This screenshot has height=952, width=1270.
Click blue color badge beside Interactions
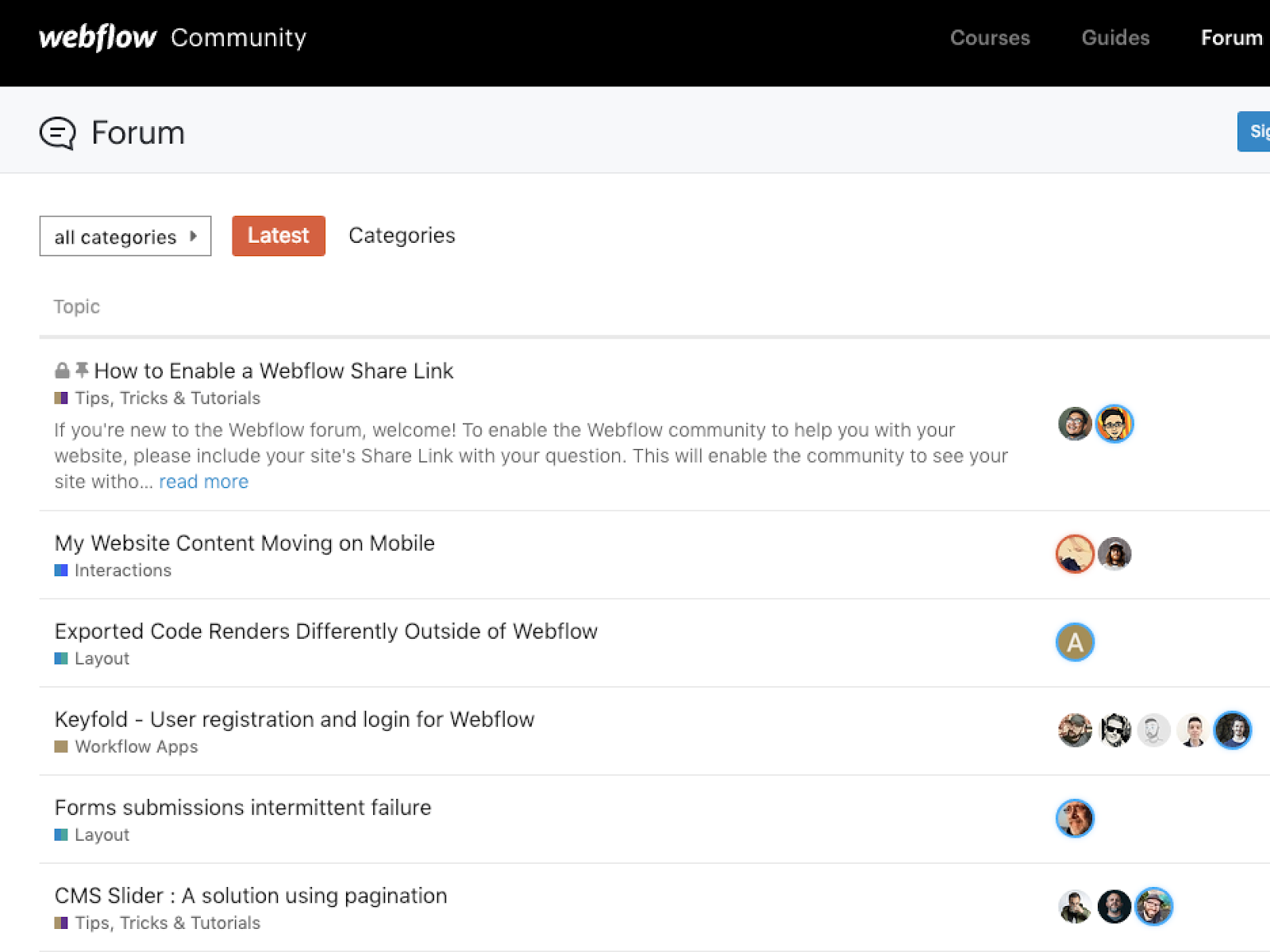pyautogui.click(x=61, y=570)
